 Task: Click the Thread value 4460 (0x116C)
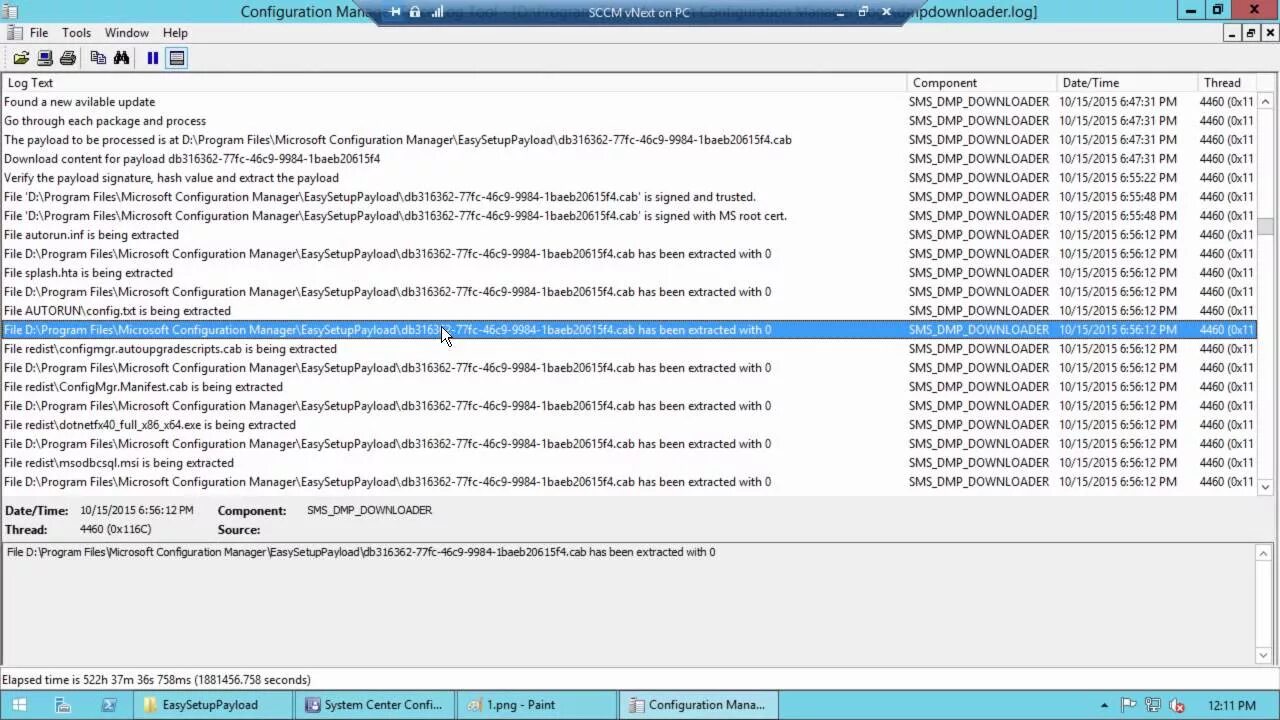116,529
